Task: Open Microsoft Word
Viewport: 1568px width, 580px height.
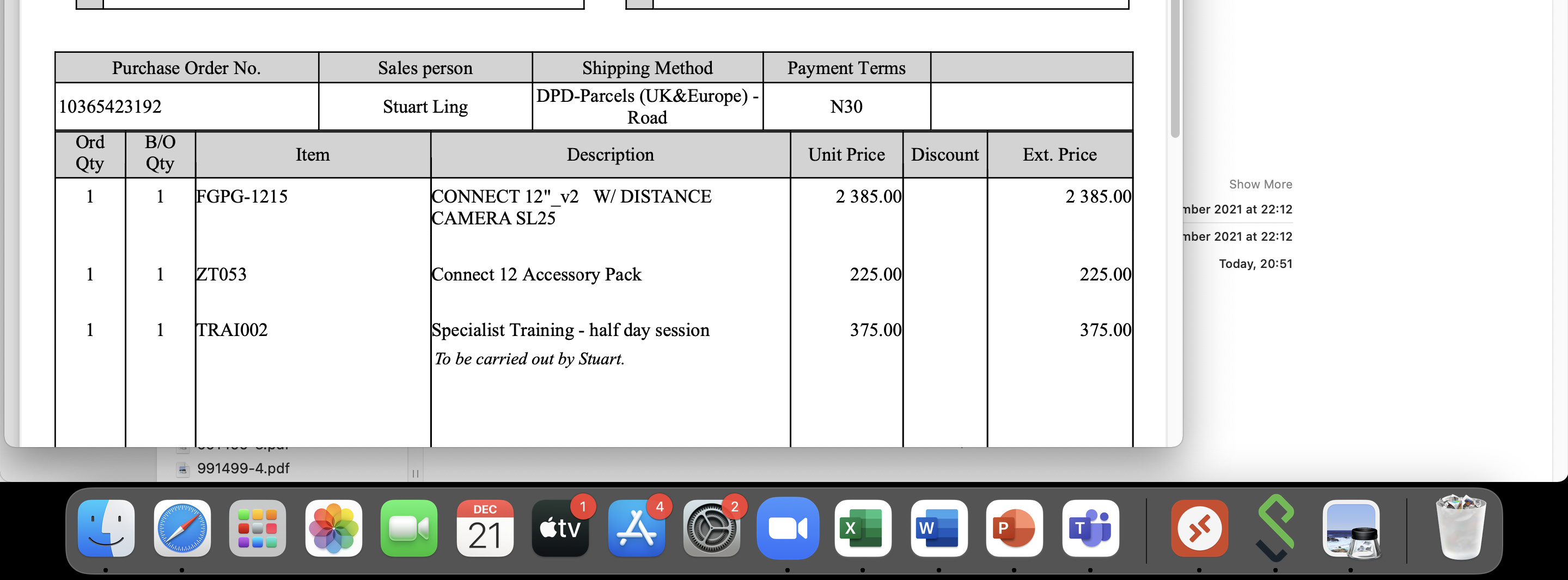Action: (x=938, y=528)
